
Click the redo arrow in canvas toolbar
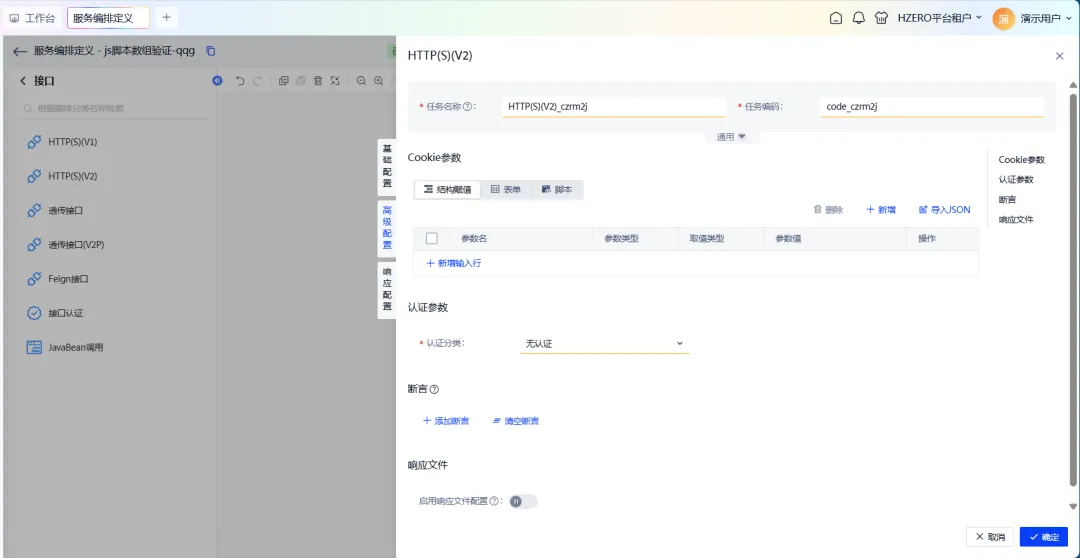[x=257, y=81]
